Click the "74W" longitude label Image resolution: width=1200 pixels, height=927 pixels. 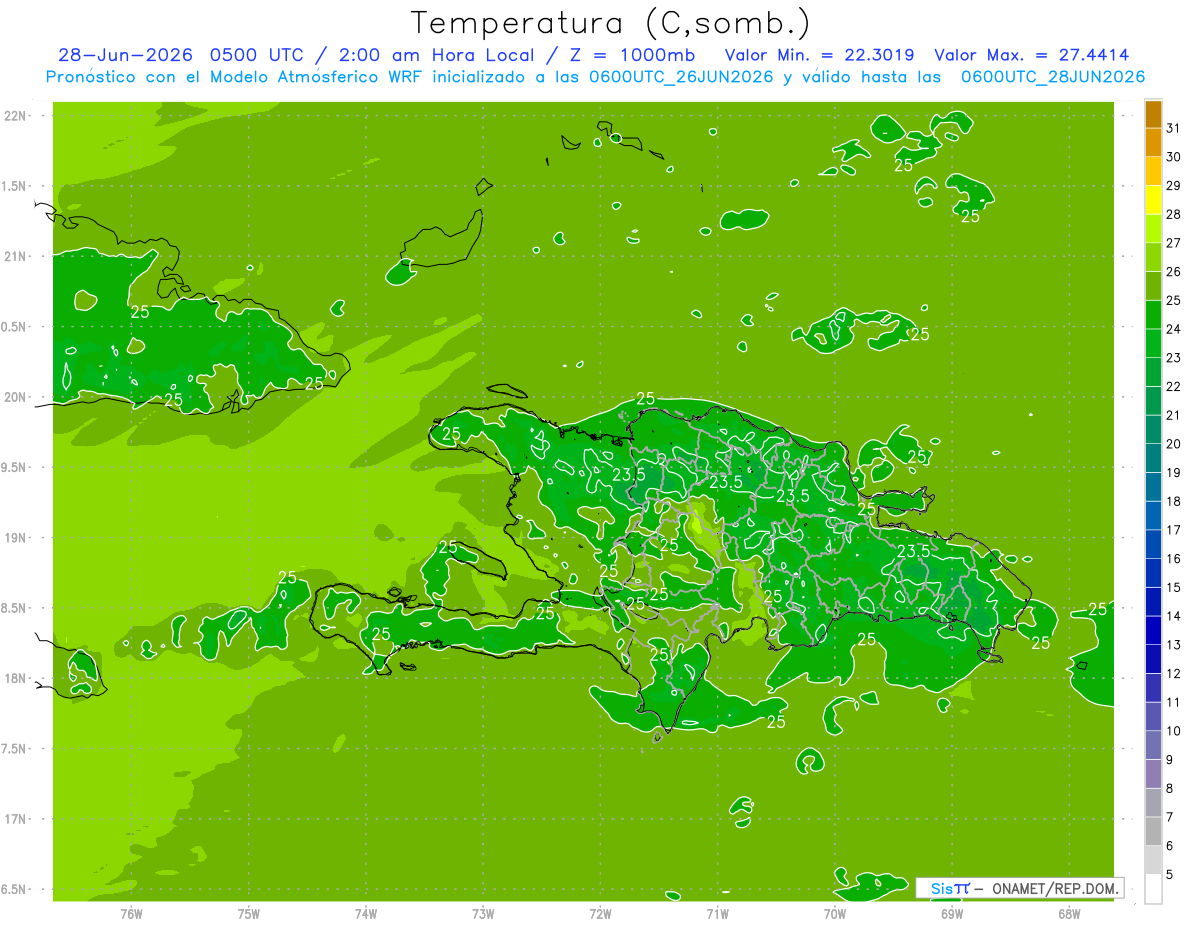click(366, 913)
